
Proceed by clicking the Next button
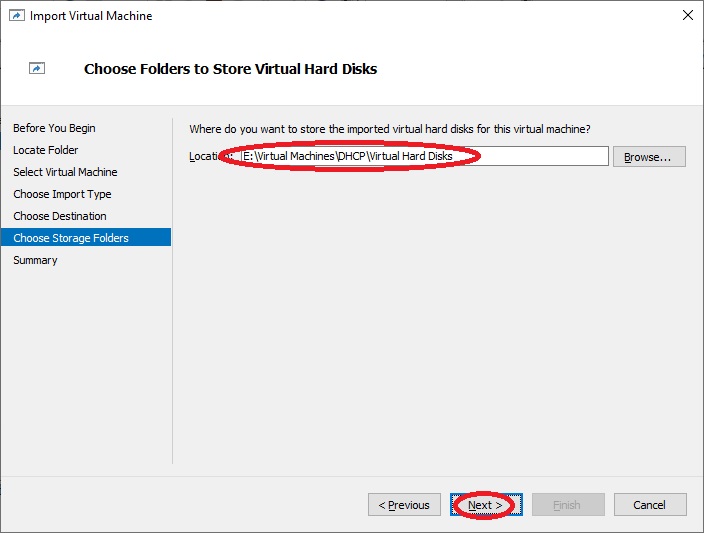(486, 505)
